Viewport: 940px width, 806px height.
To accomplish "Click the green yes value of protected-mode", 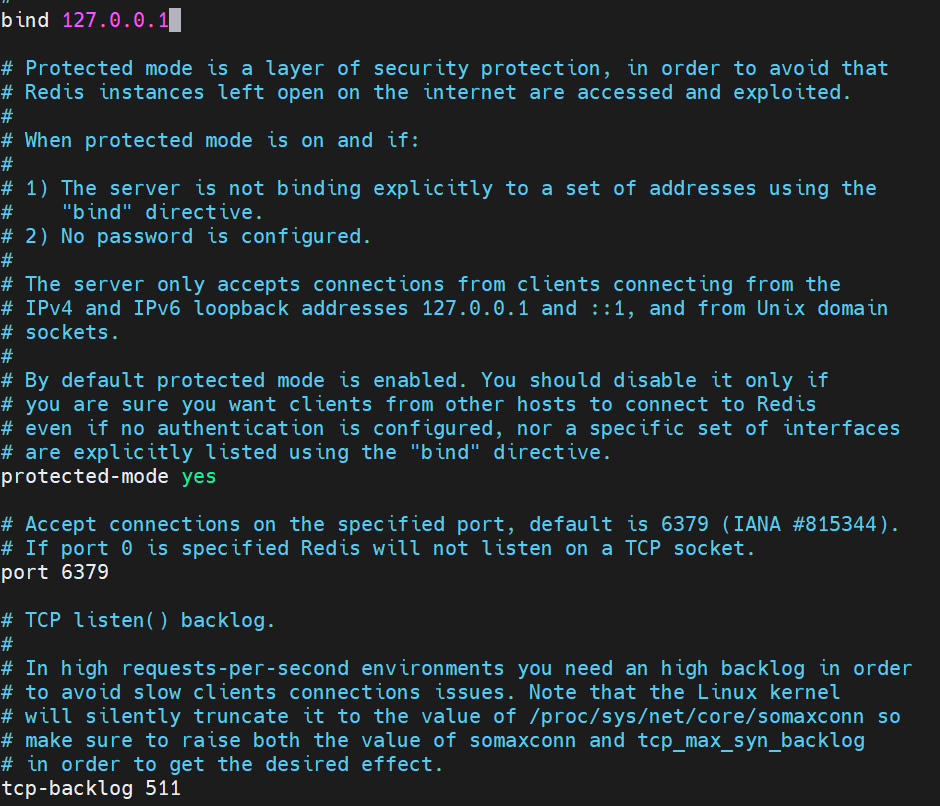I will click(x=199, y=476).
